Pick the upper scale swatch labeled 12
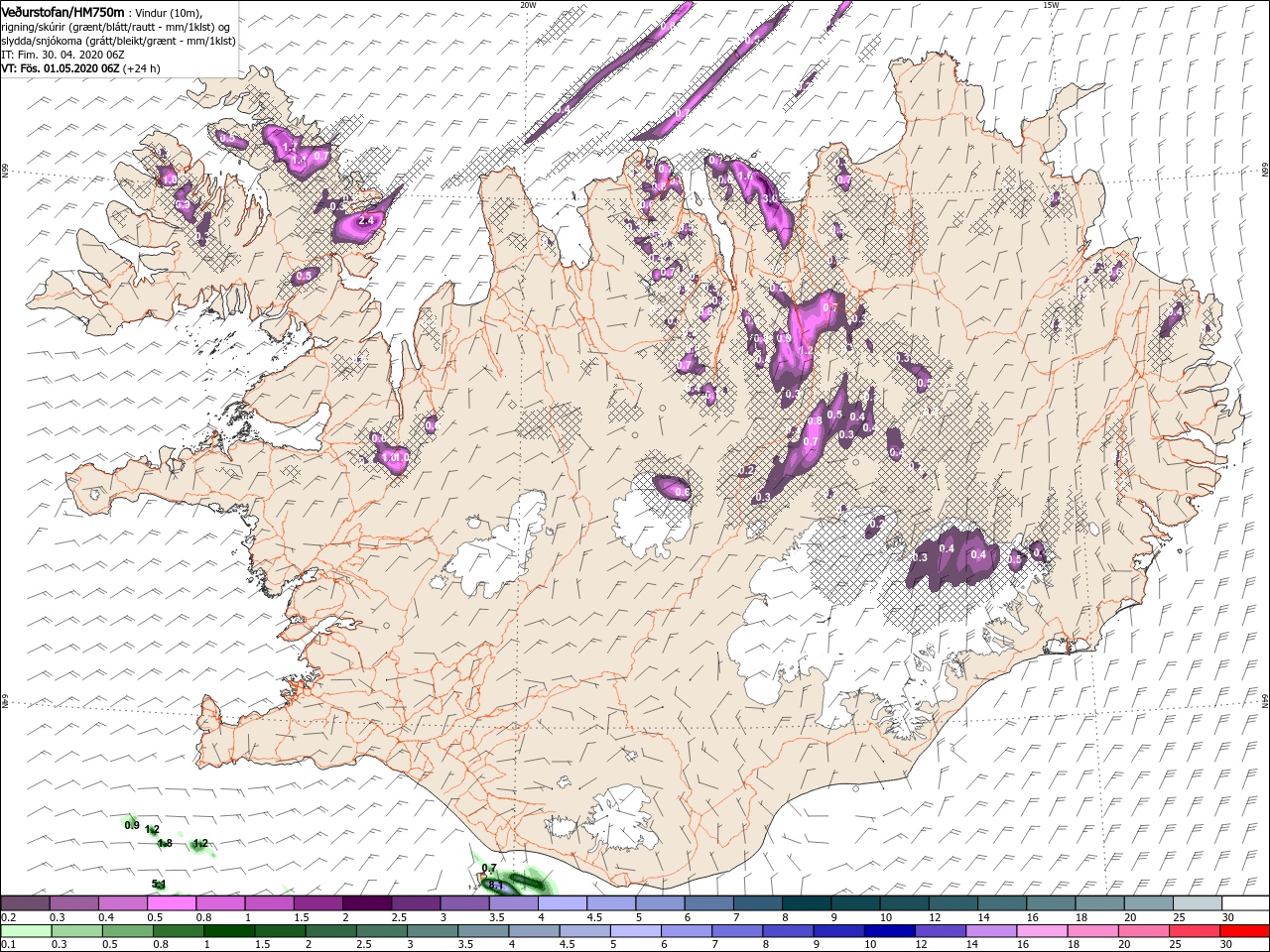The height and width of the screenshot is (952, 1270). click(952, 903)
